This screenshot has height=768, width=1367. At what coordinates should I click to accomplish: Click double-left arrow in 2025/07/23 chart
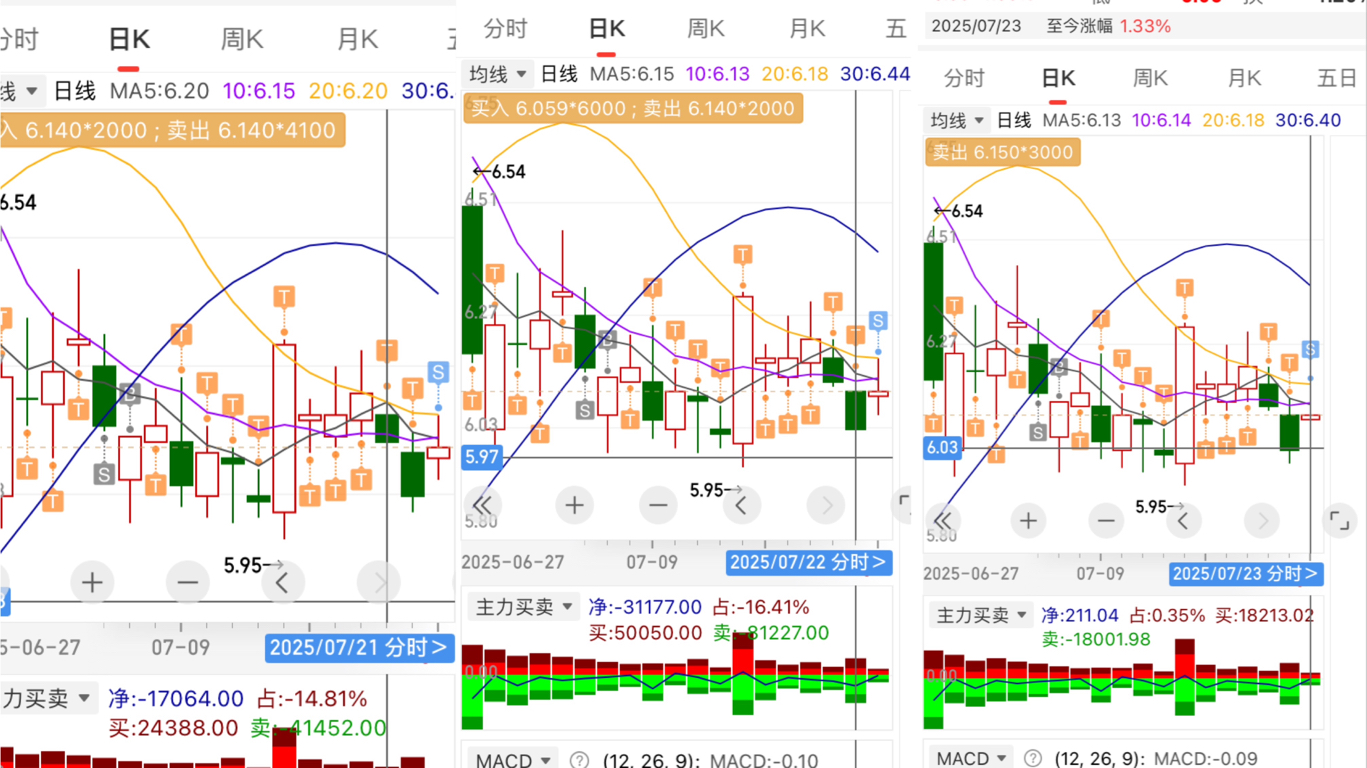tap(944, 520)
